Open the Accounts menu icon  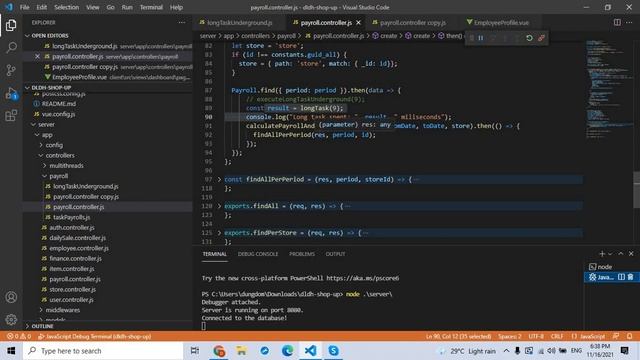pyautogui.click(x=11, y=297)
